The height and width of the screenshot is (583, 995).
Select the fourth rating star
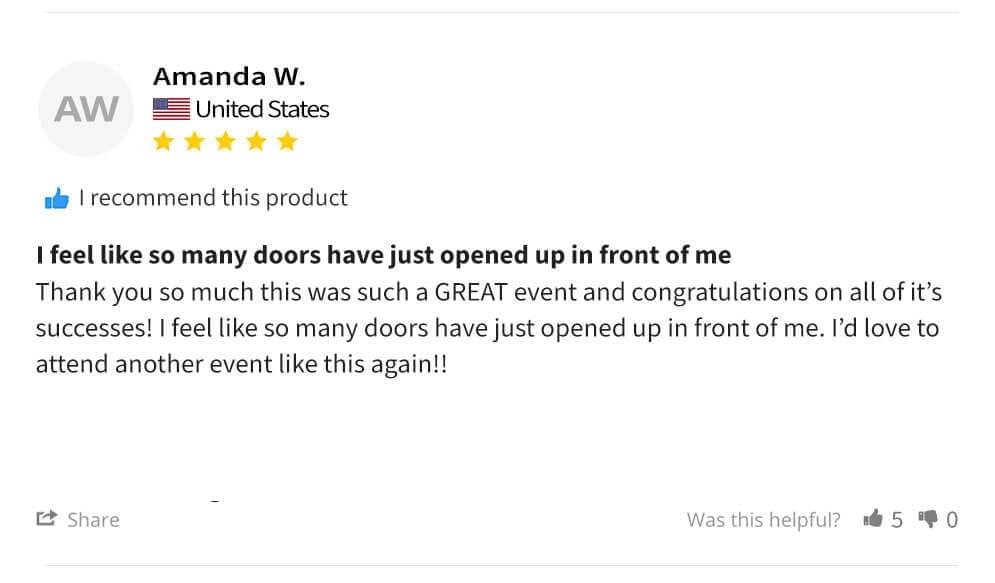click(256, 141)
